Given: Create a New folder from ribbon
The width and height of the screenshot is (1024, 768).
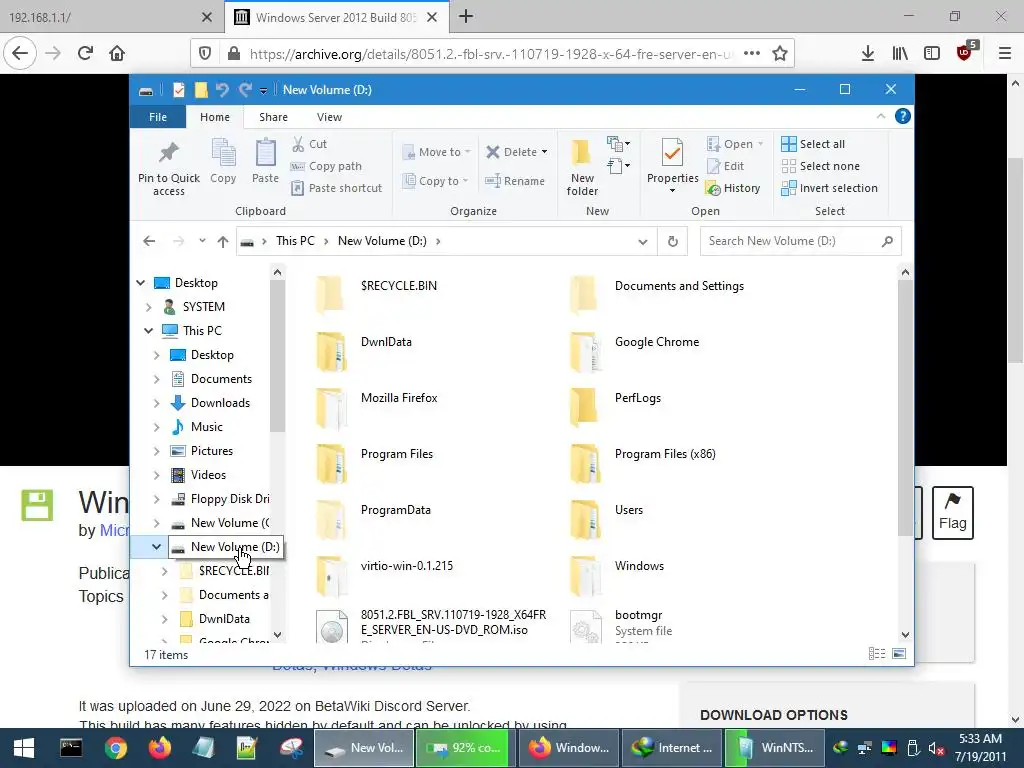Looking at the screenshot, I should (x=582, y=167).
